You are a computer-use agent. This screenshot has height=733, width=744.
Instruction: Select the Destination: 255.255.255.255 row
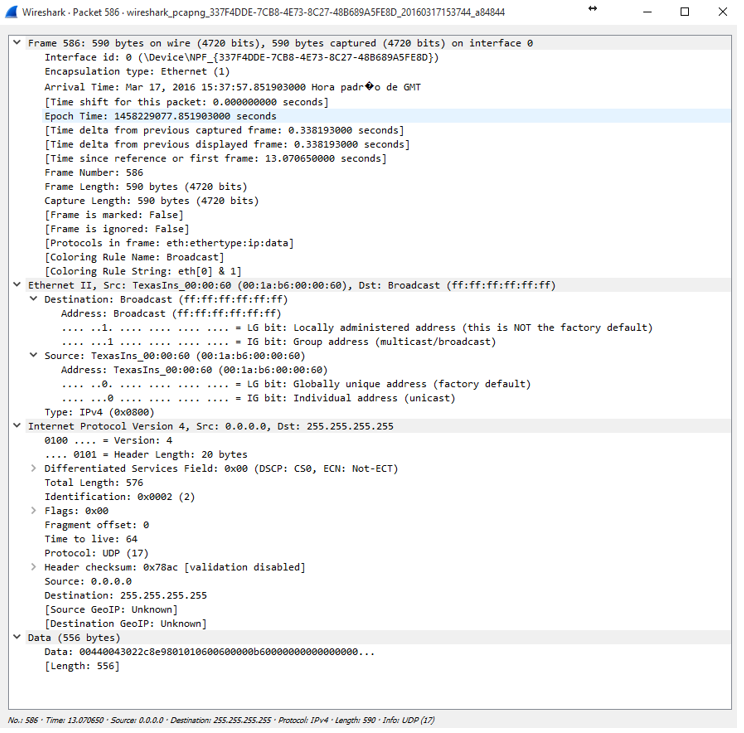pyautogui.click(x=126, y=595)
